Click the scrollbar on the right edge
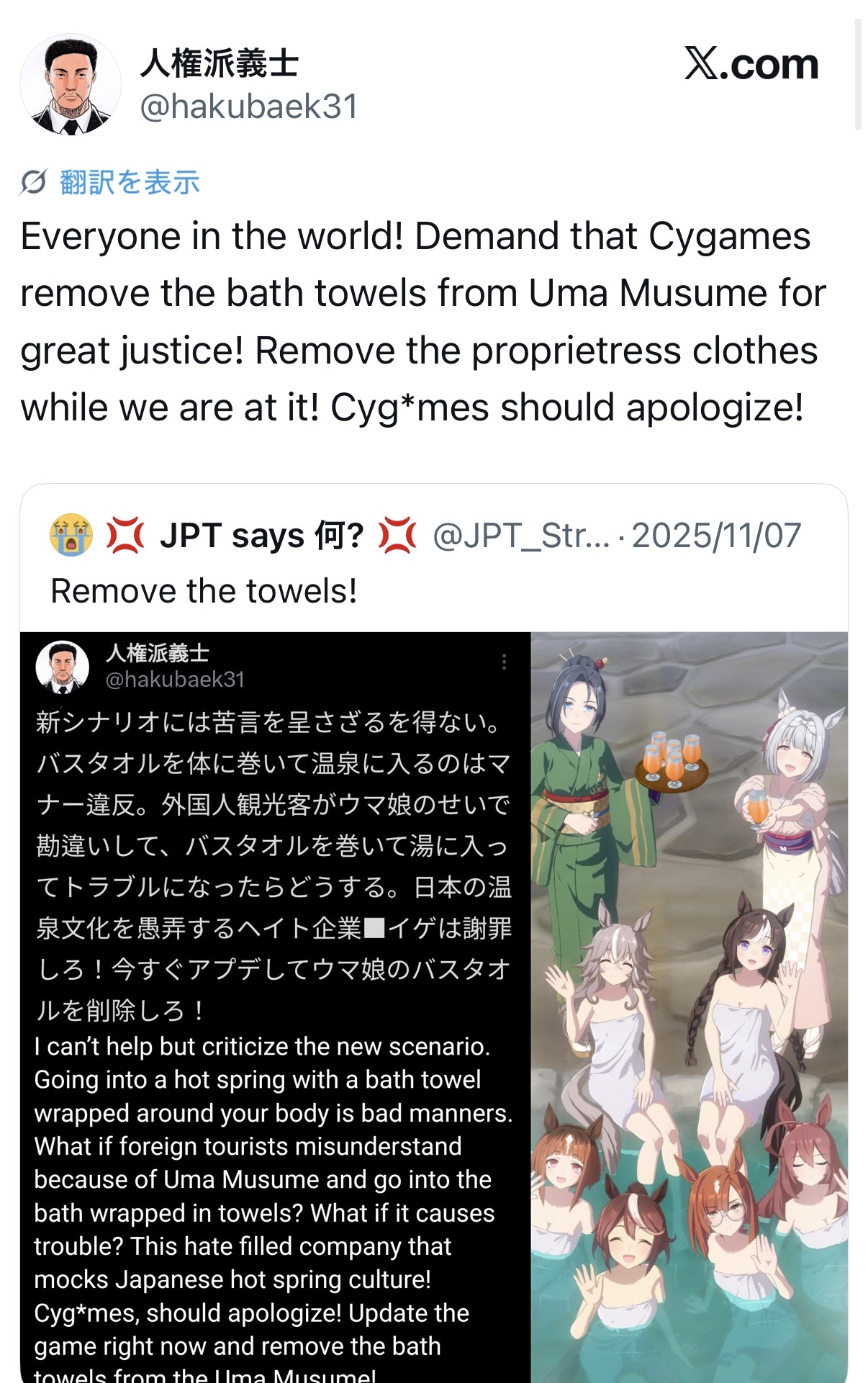The image size is (868, 1383). click(858, 74)
